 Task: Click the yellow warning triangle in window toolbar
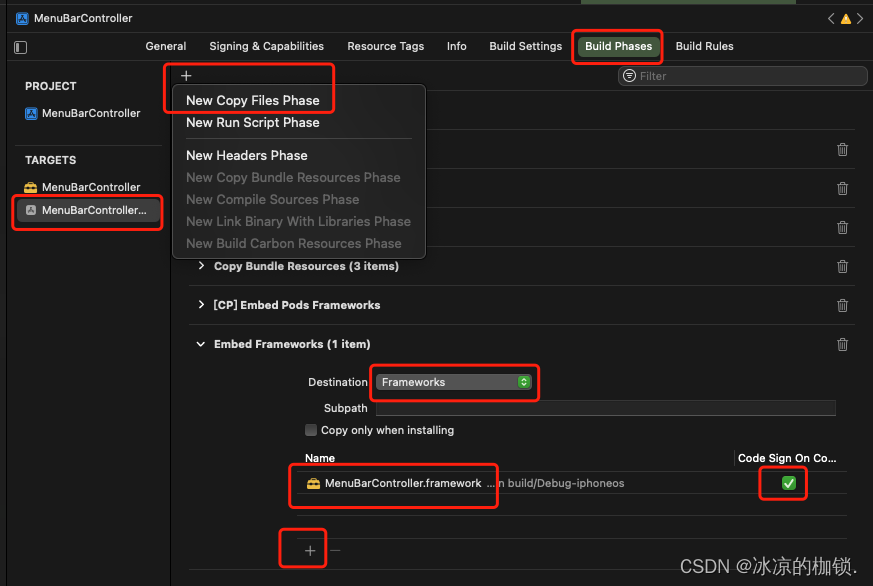point(845,17)
